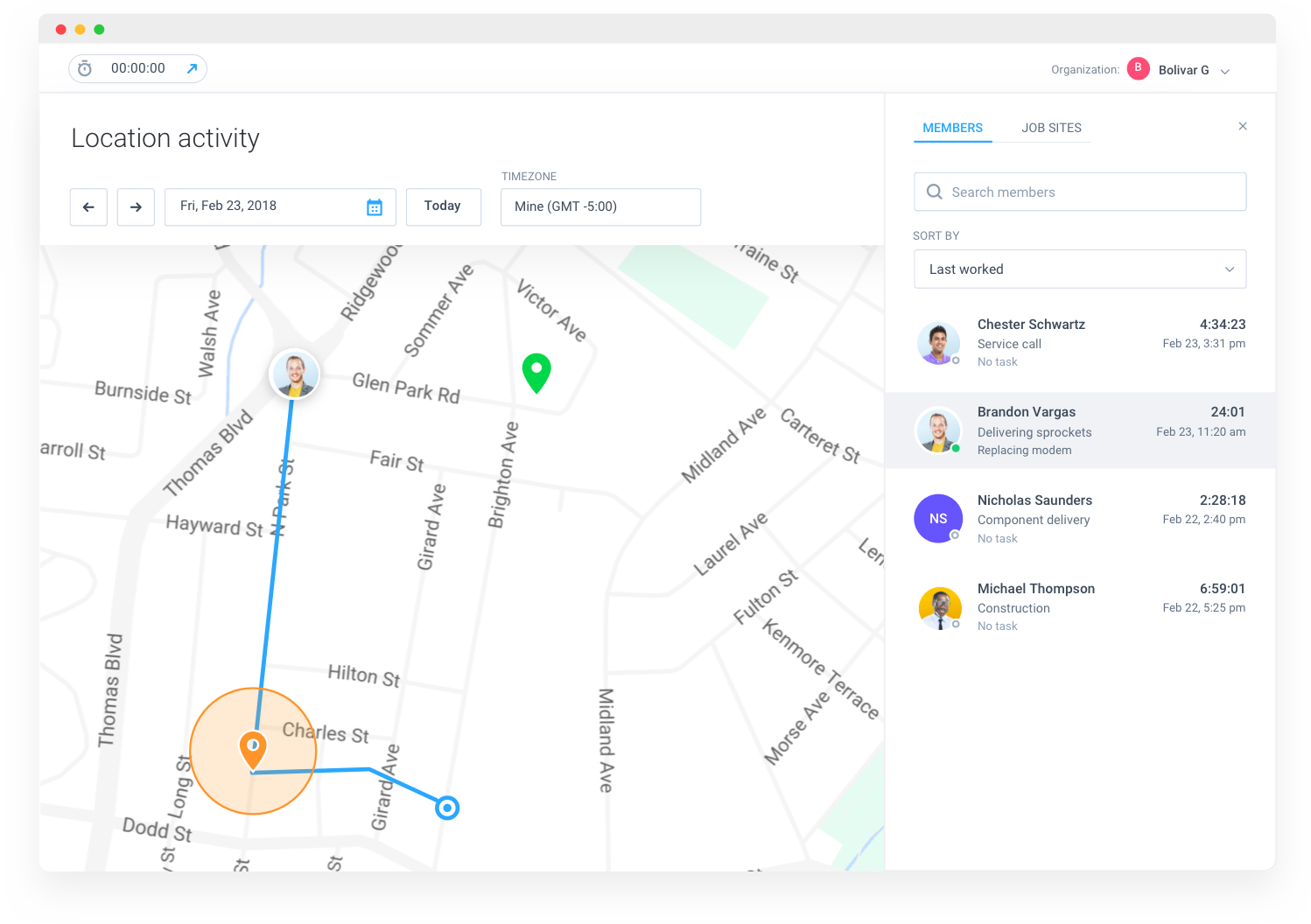The image size is (1311, 924).
Task: Go to previous day with left arrow
Action: [88, 207]
